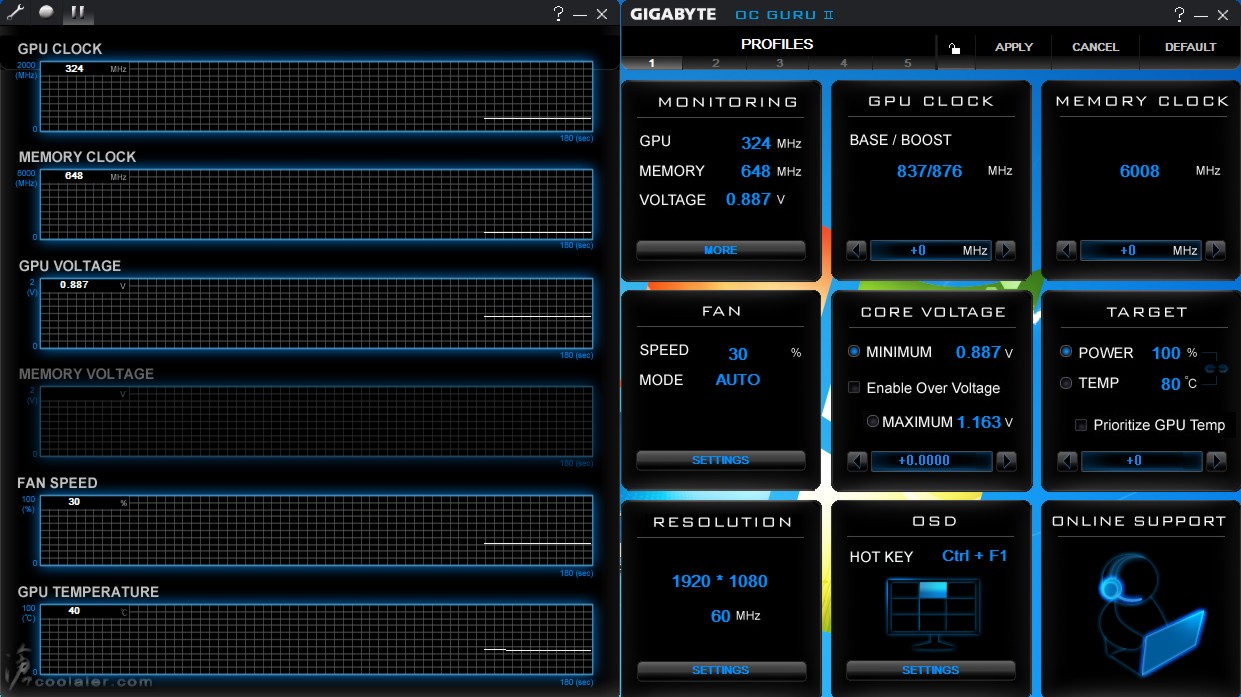Click the monitoring VOLTAGE 0.887 value
This screenshot has width=1241, height=697.
pos(748,199)
